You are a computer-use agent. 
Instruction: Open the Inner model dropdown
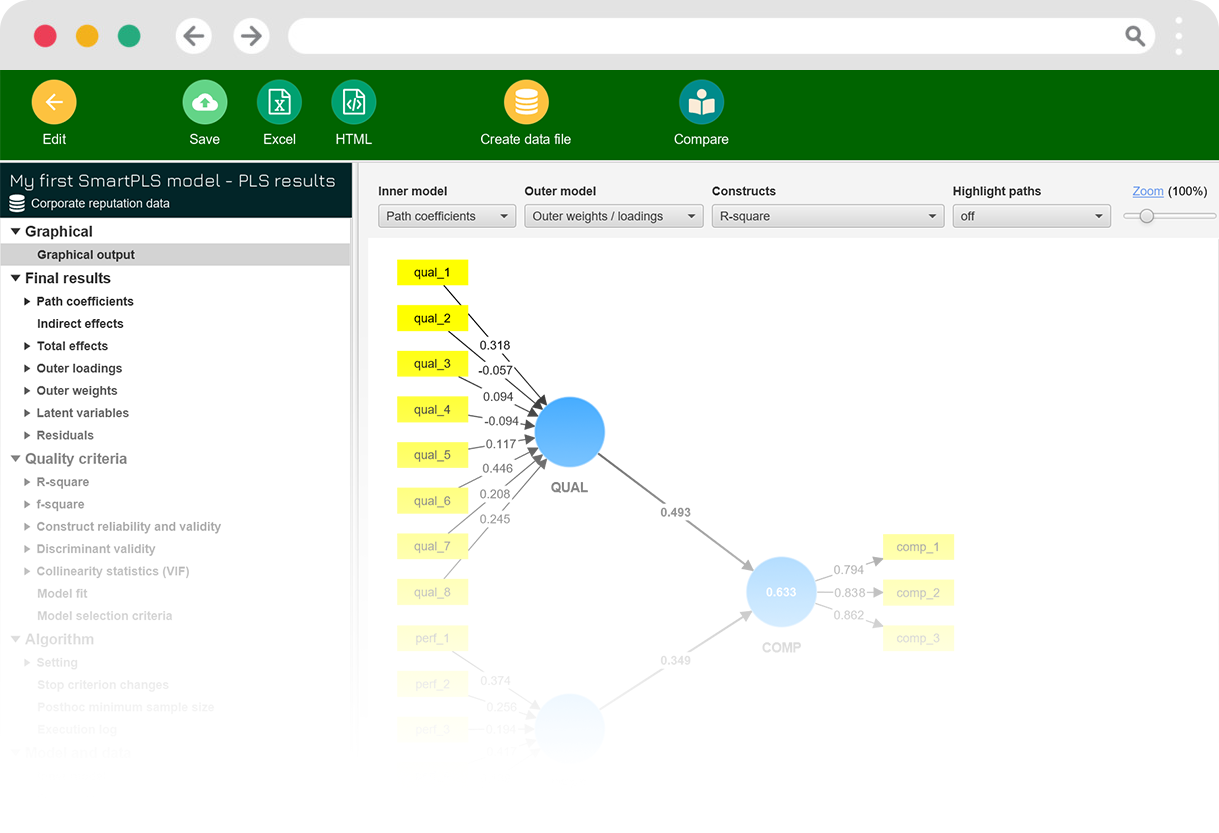coord(447,216)
